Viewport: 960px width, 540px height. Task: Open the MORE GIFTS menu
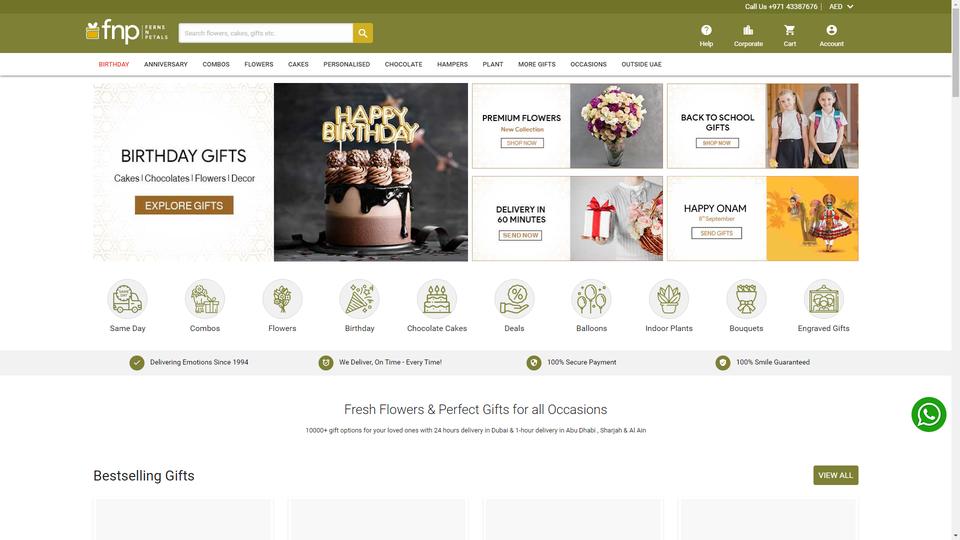coord(536,64)
